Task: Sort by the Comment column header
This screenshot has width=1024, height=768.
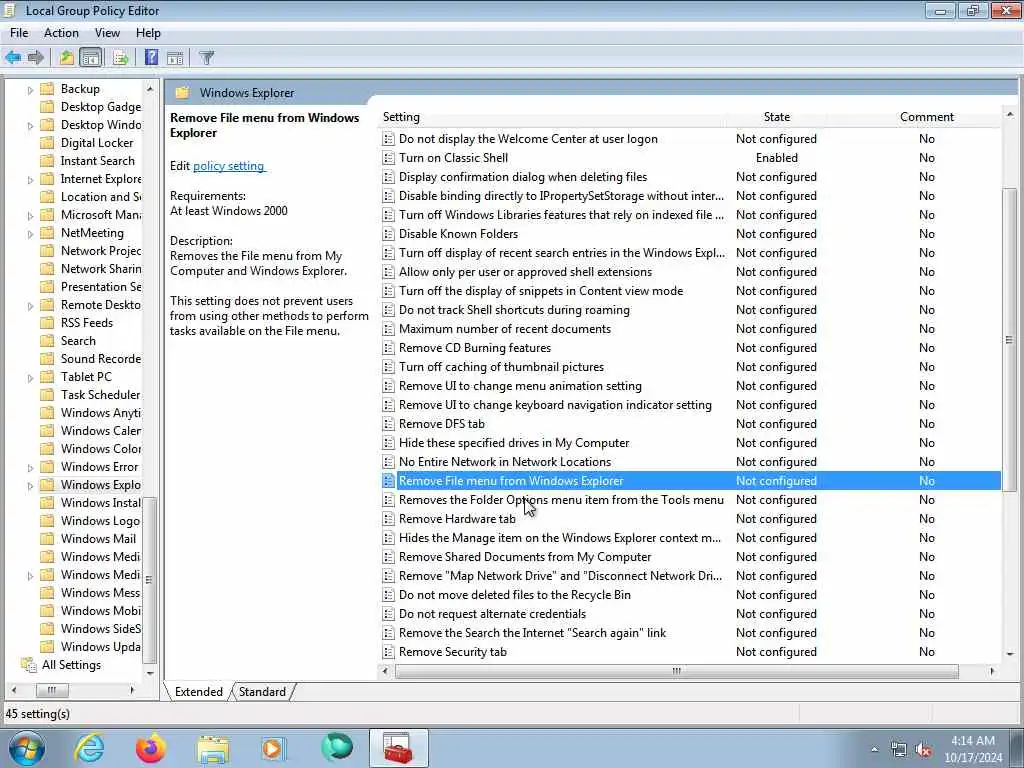Action: point(927,117)
